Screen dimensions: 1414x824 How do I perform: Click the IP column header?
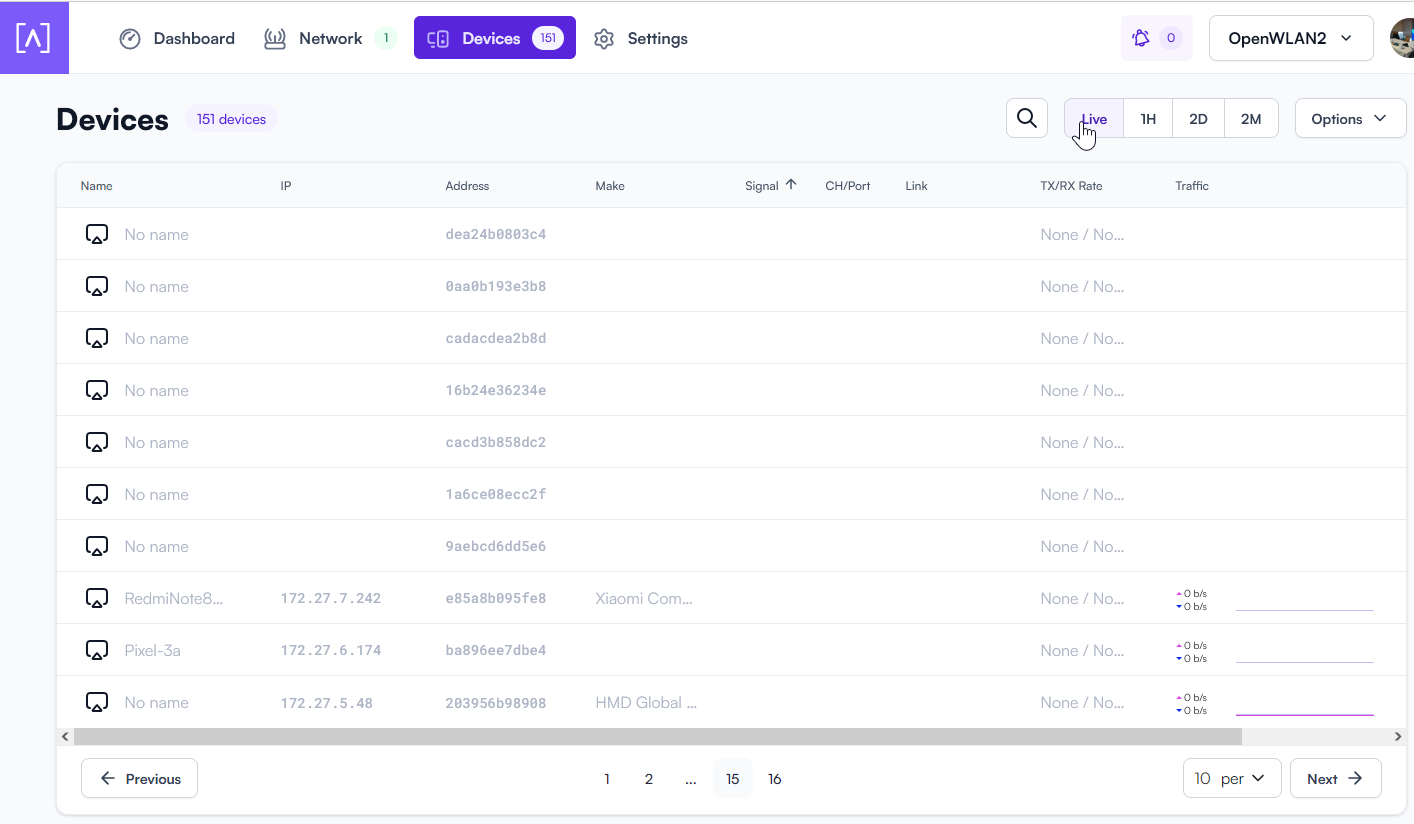(x=286, y=186)
